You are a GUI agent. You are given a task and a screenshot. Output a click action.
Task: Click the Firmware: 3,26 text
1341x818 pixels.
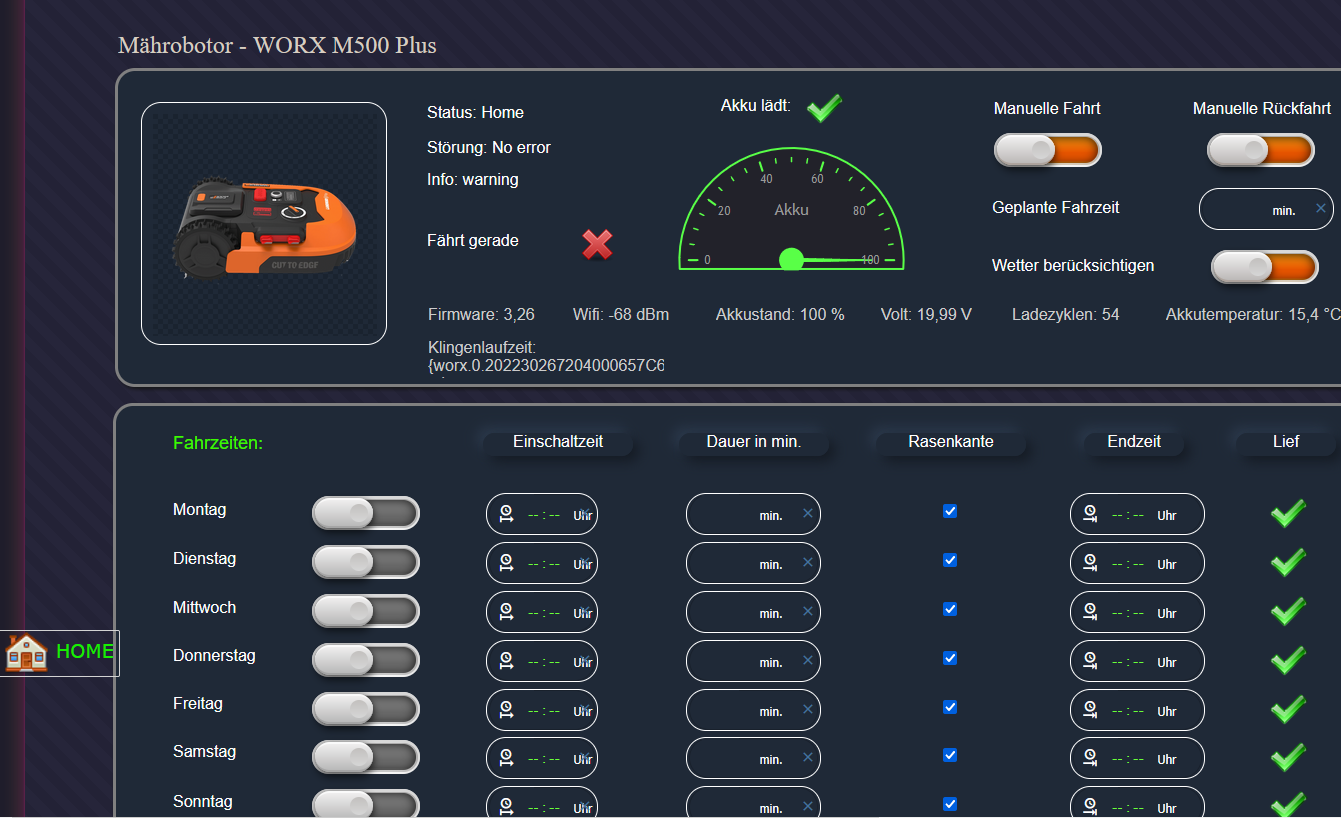pyautogui.click(x=481, y=315)
